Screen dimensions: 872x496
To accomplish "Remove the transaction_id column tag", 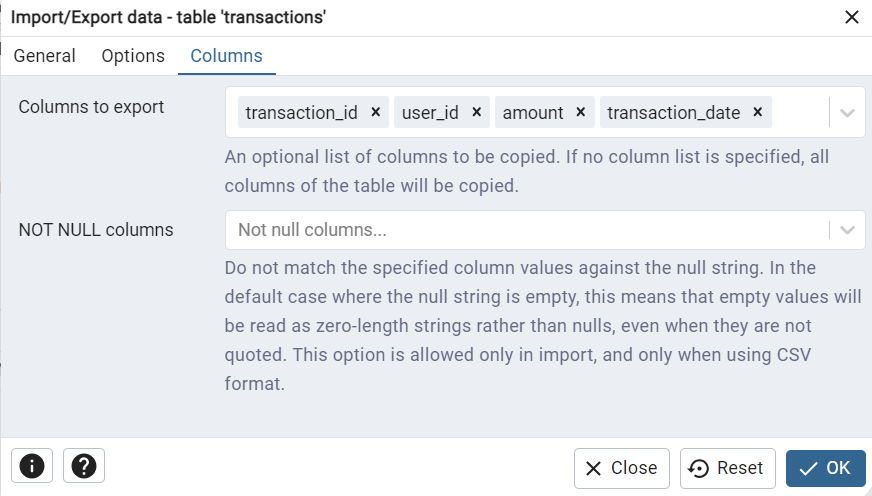I will pos(375,113).
